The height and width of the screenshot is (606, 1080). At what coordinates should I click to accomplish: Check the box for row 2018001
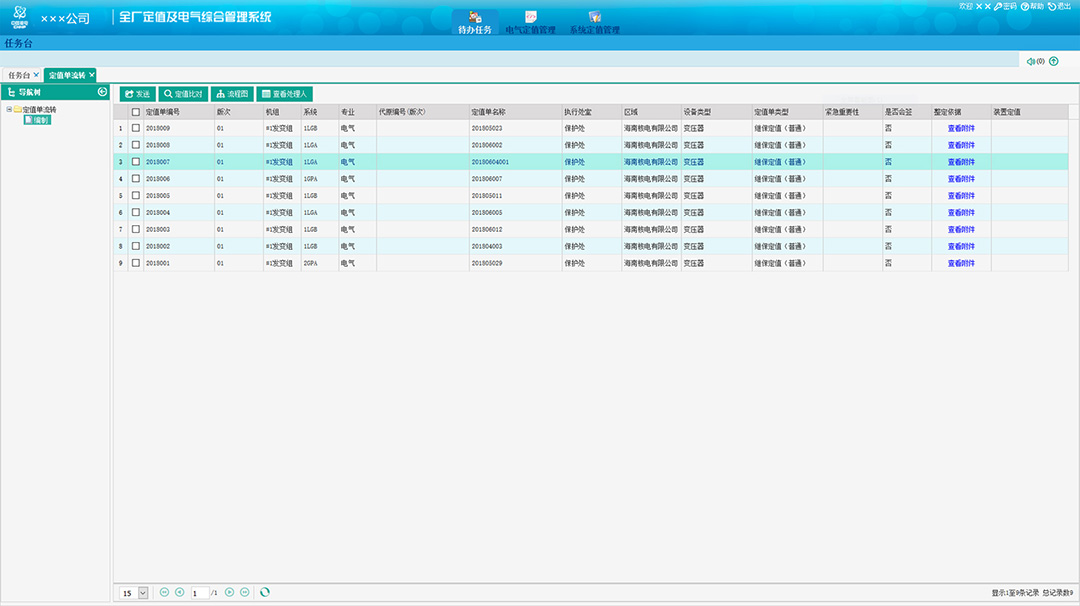pos(136,263)
